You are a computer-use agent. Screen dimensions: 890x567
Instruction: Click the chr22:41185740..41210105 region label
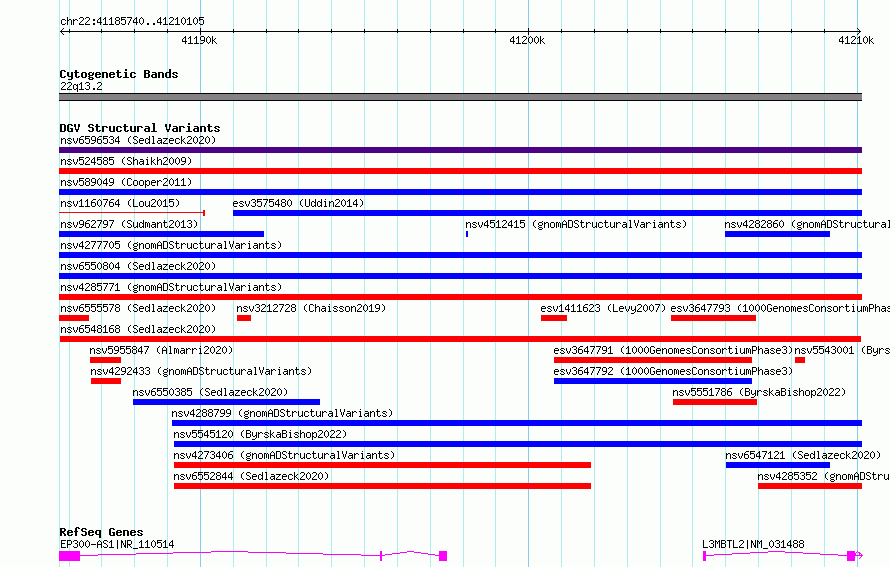[x=132, y=21]
